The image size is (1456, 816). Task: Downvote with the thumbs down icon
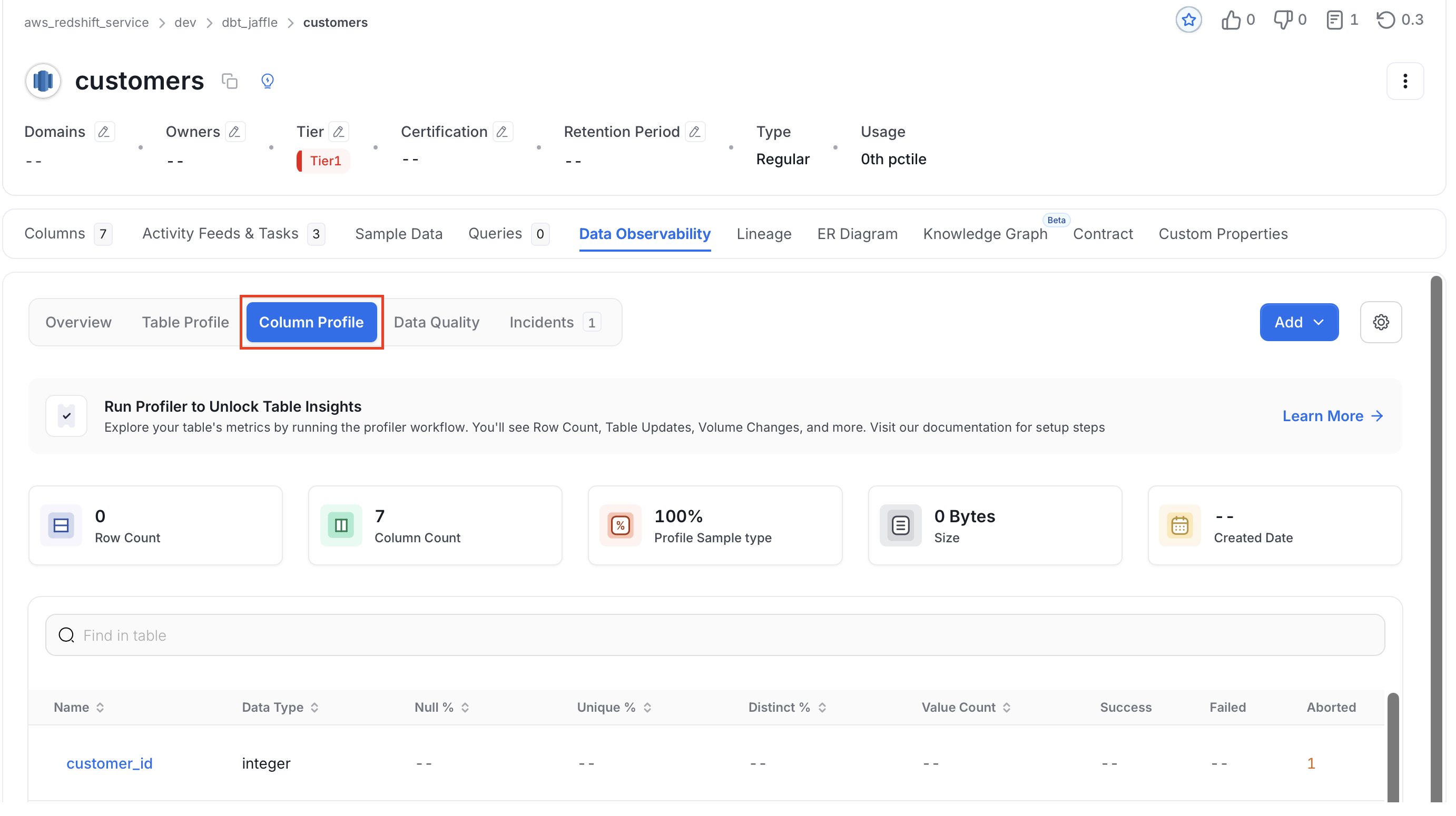tap(1283, 21)
